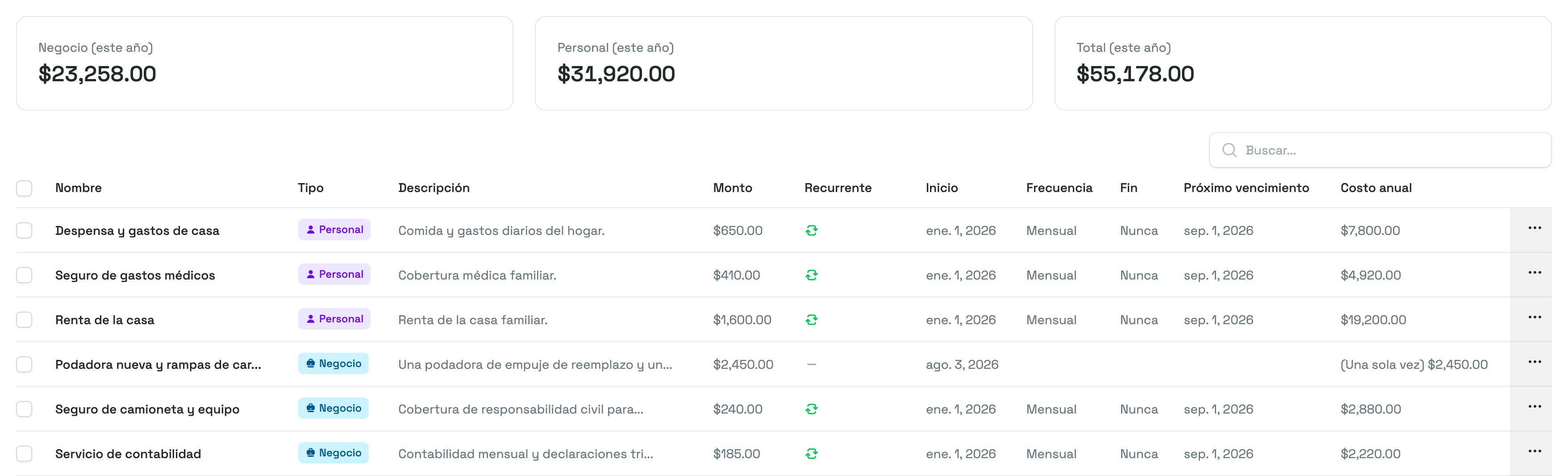Viewport: 1568px width, 476px height.
Task: Toggle the select-all checkbox in the table header
Action: (x=25, y=188)
